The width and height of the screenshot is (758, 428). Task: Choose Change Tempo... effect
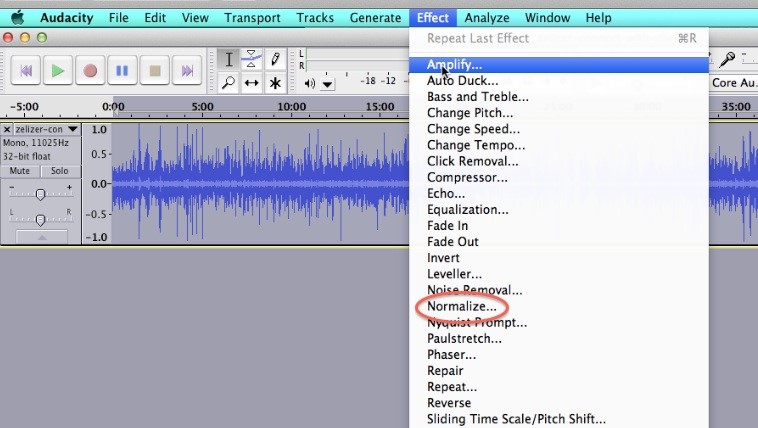click(x=559, y=145)
